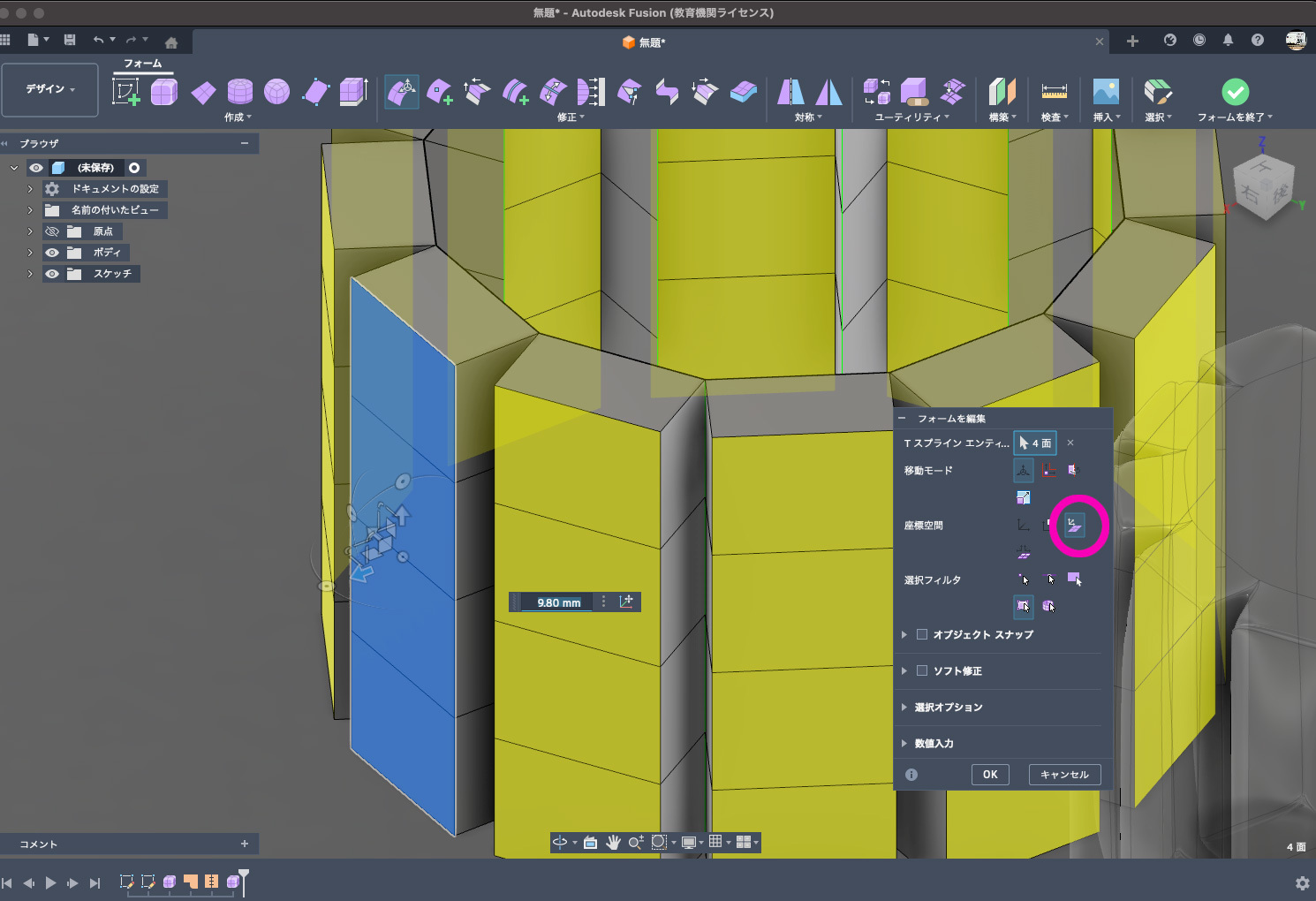Click the キャンセル button
The height and width of the screenshot is (901, 1316).
point(1064,775)
